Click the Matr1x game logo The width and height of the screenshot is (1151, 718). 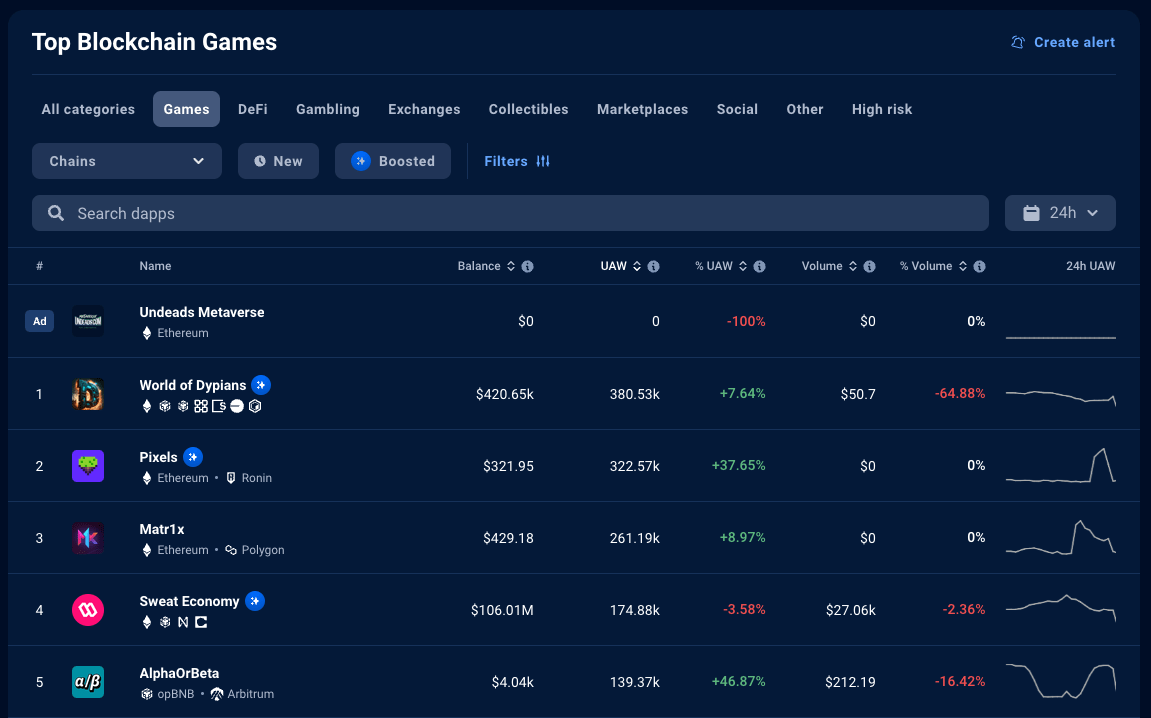pyautogui.click(x=88, y=538)
